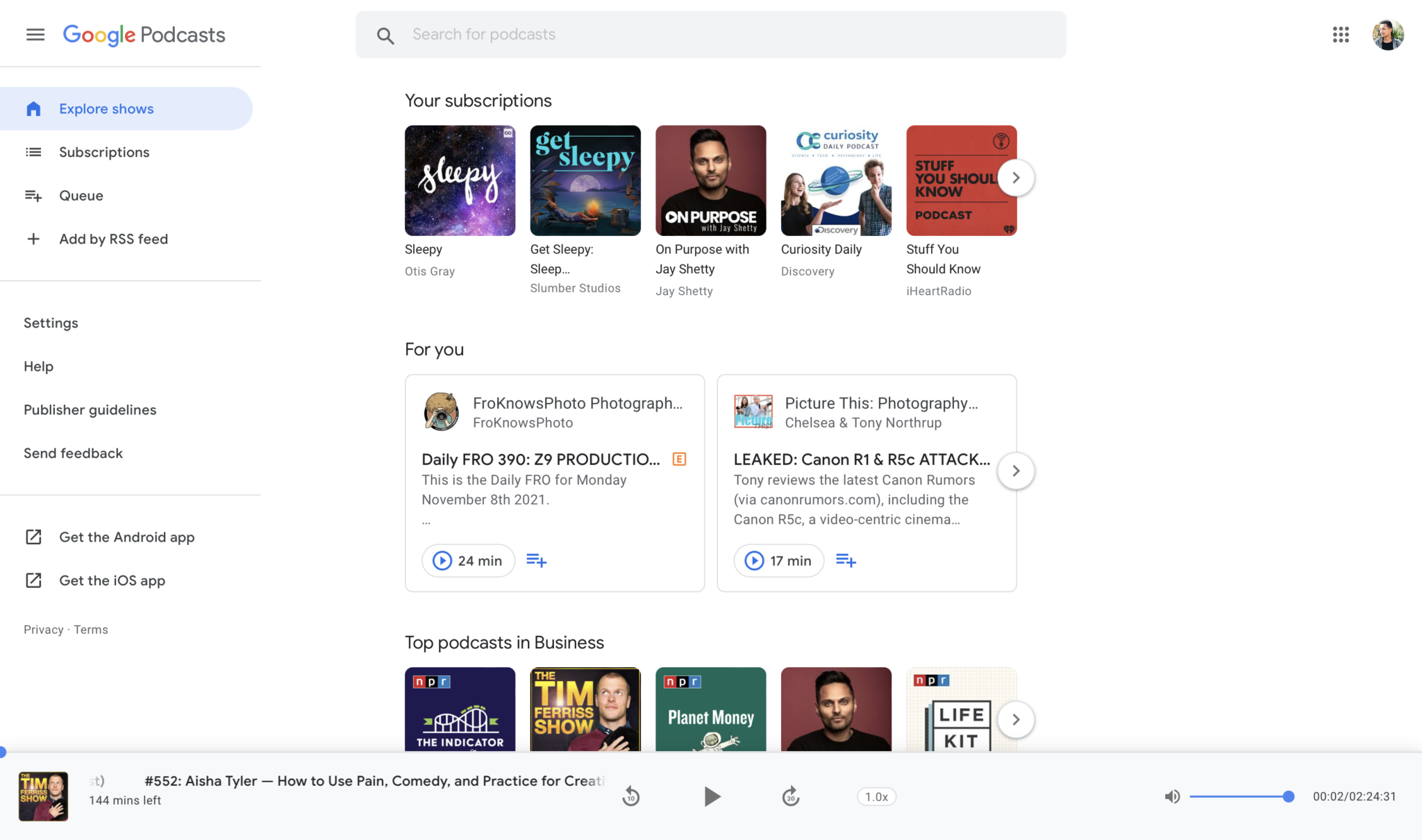This screenshot has height=840, width=1422.
Task: Open Subscriptions in sidebar
Action: coord(104,152)
